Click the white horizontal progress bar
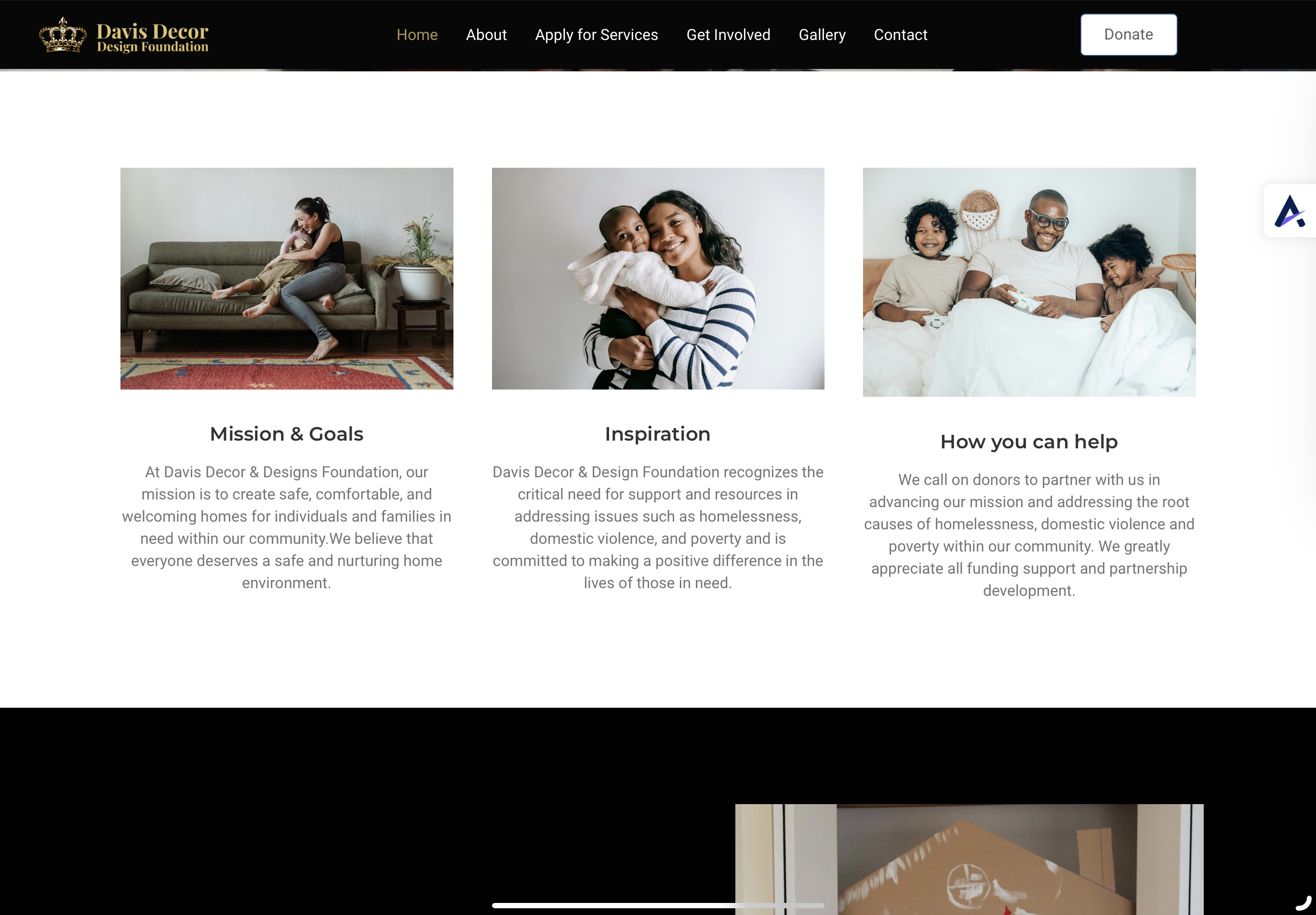The height and width of the screenshot is (915, 1316). (x=658, y=905)
